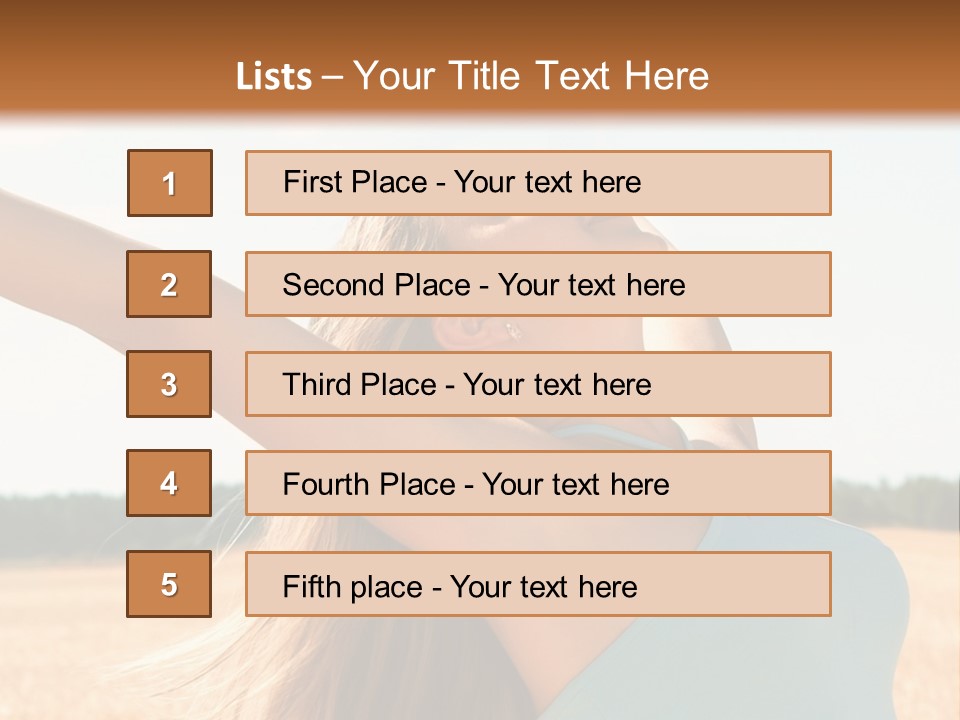
Task: Select the number 4 box
Action: (169, 483)
